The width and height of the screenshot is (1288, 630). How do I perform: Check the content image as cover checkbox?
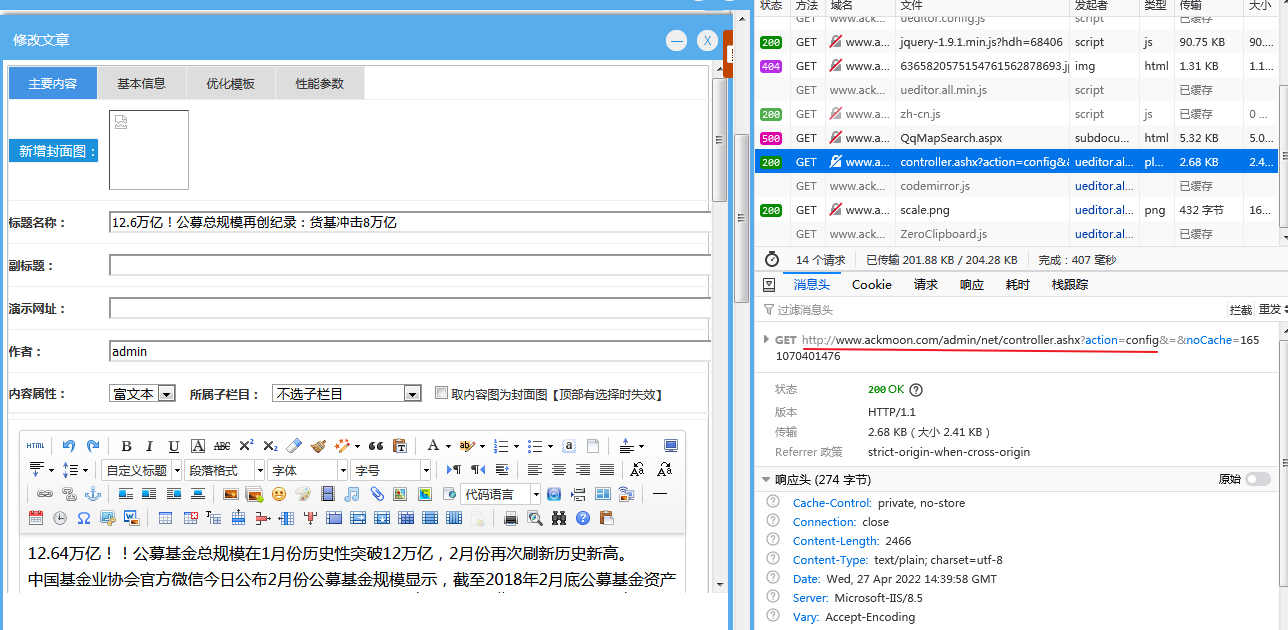(x=441, y=393)
